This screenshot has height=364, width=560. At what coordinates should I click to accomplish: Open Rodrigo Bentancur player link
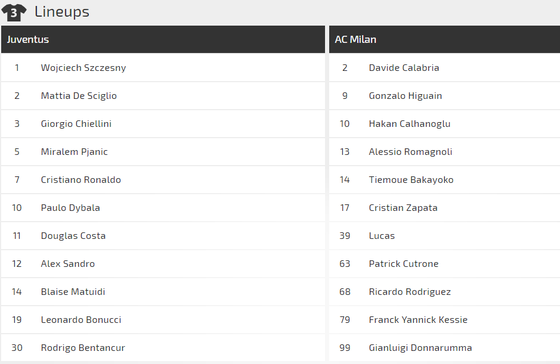click(x=83, y=348)
